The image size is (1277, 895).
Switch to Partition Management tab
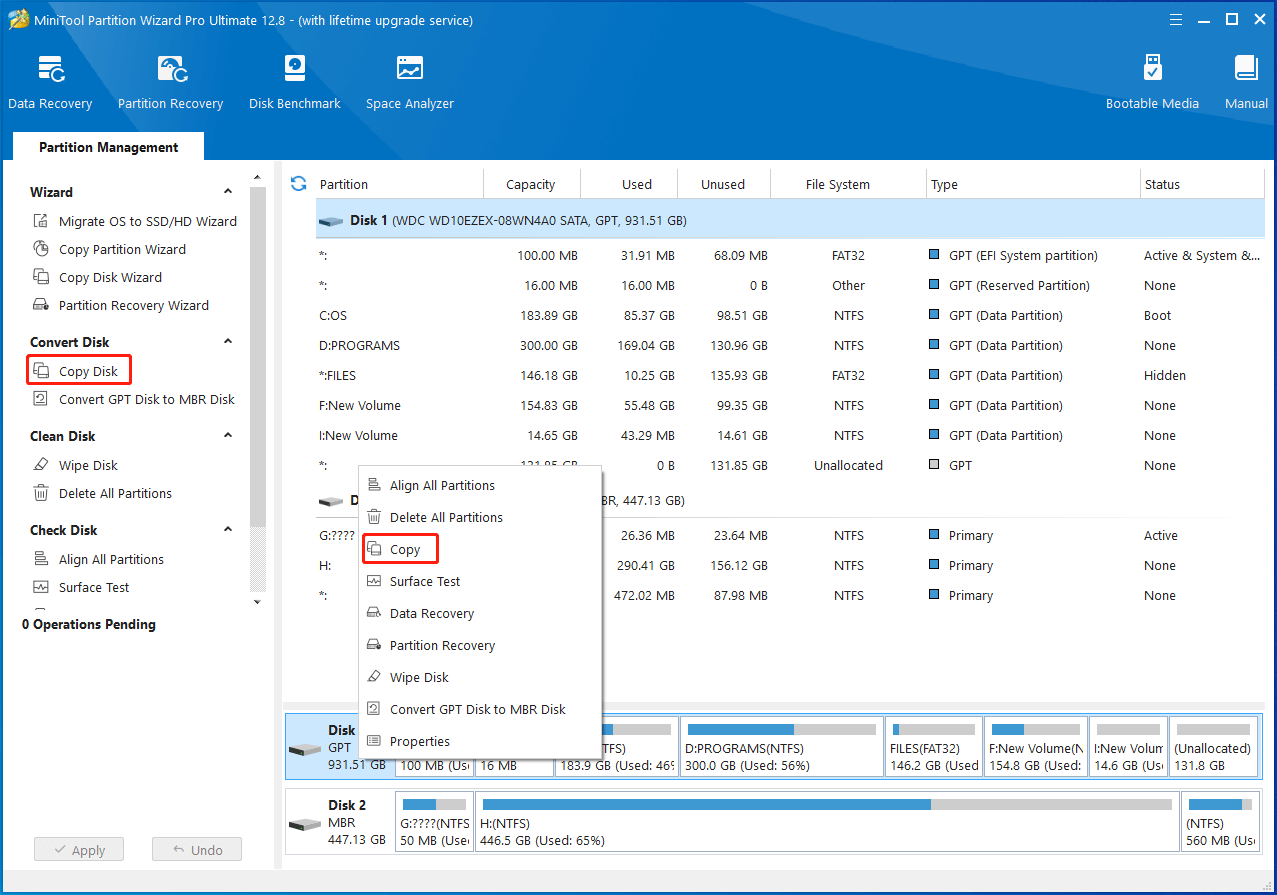pos(109,147)
